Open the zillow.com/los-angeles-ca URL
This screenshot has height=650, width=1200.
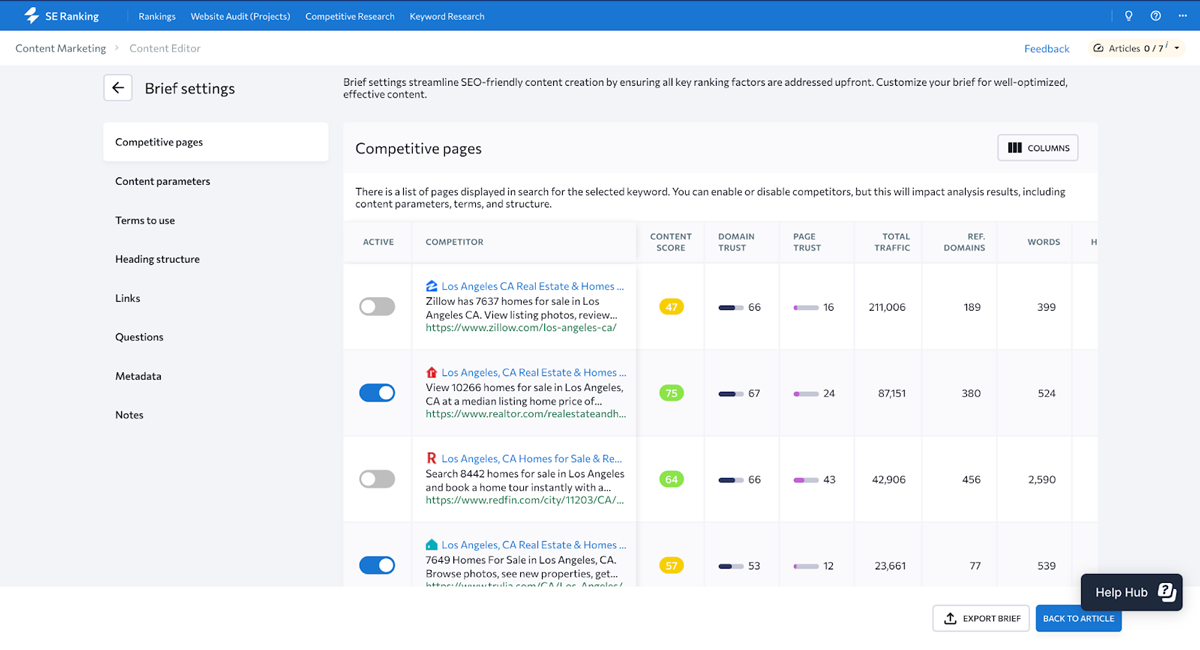point(521,327)
